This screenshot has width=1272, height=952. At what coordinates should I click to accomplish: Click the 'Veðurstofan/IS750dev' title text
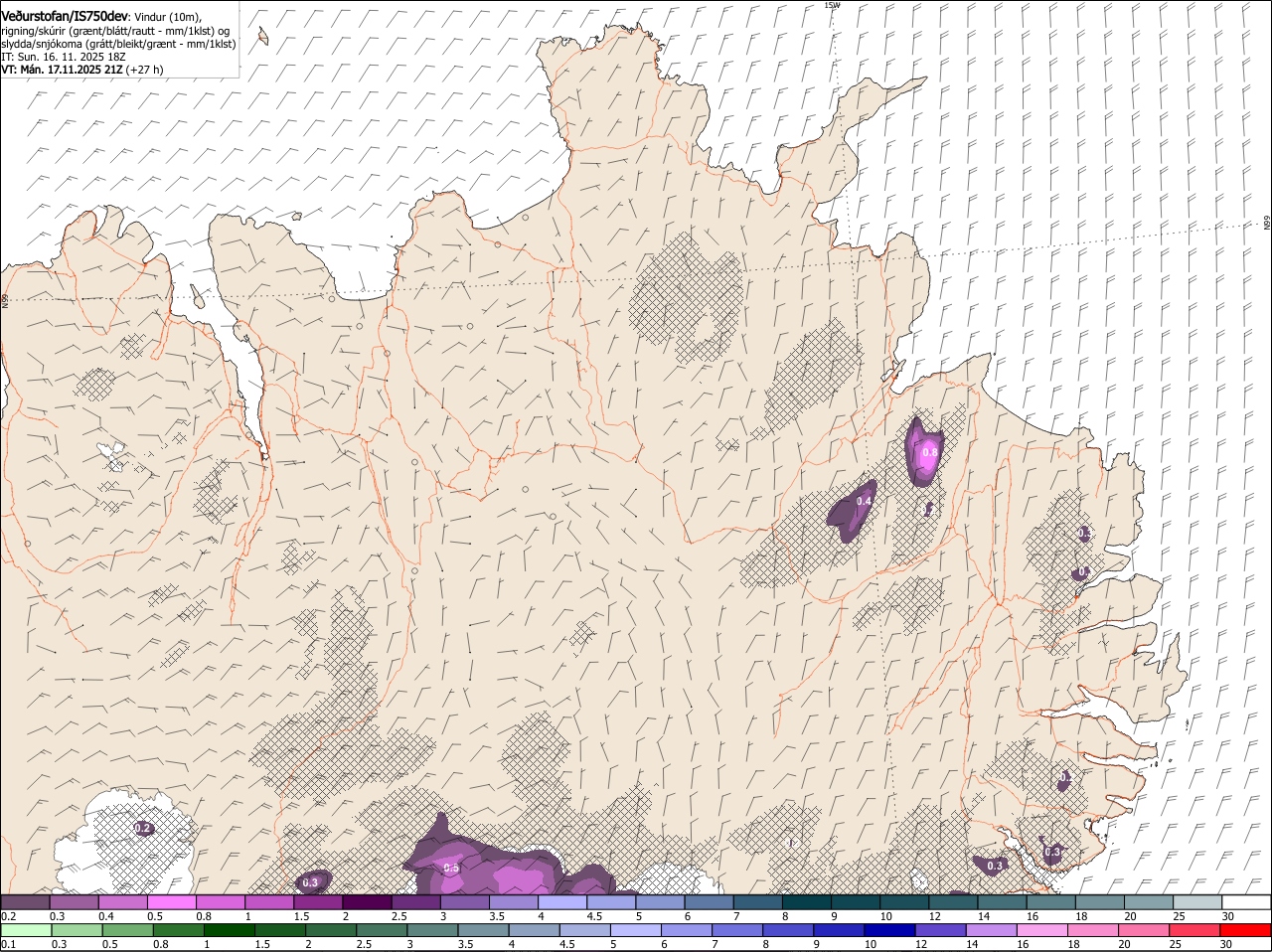pos(65,16)
